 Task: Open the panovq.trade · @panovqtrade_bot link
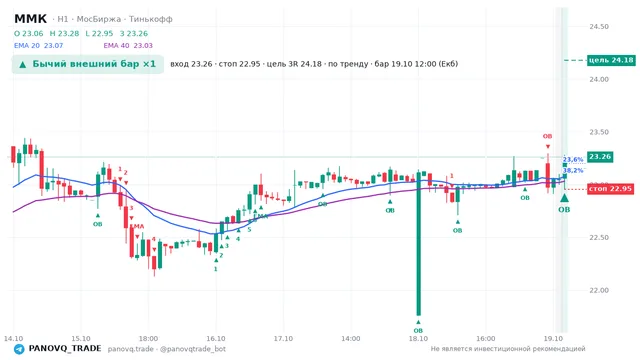point(167,349)
